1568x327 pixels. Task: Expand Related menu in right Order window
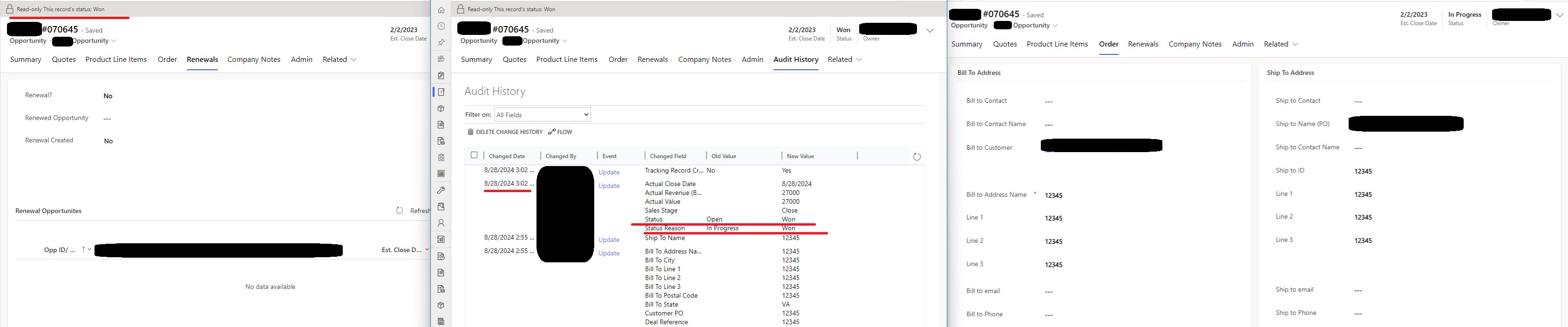tap(1281, 44)
